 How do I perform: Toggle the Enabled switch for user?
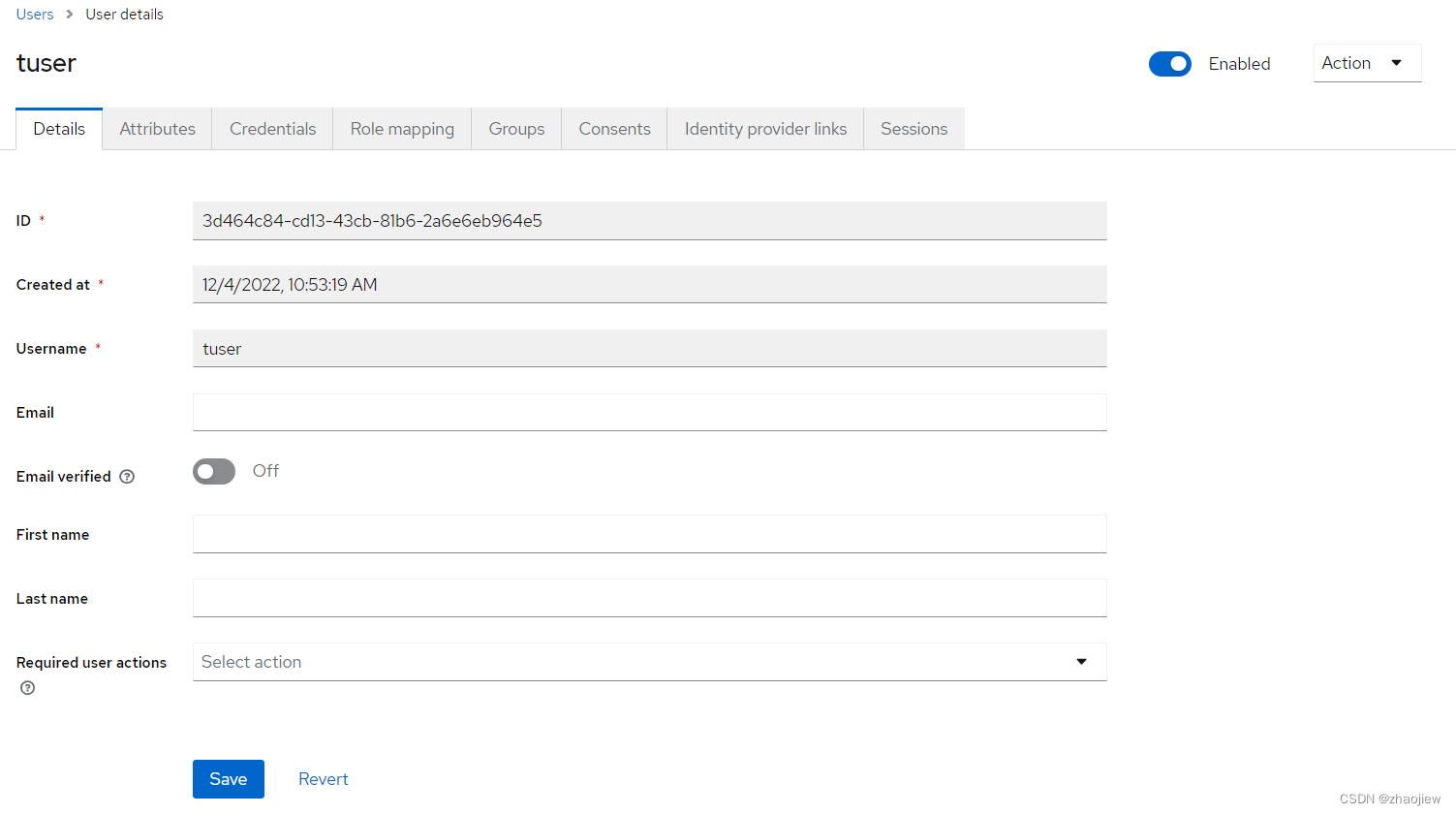point(1170,64)
